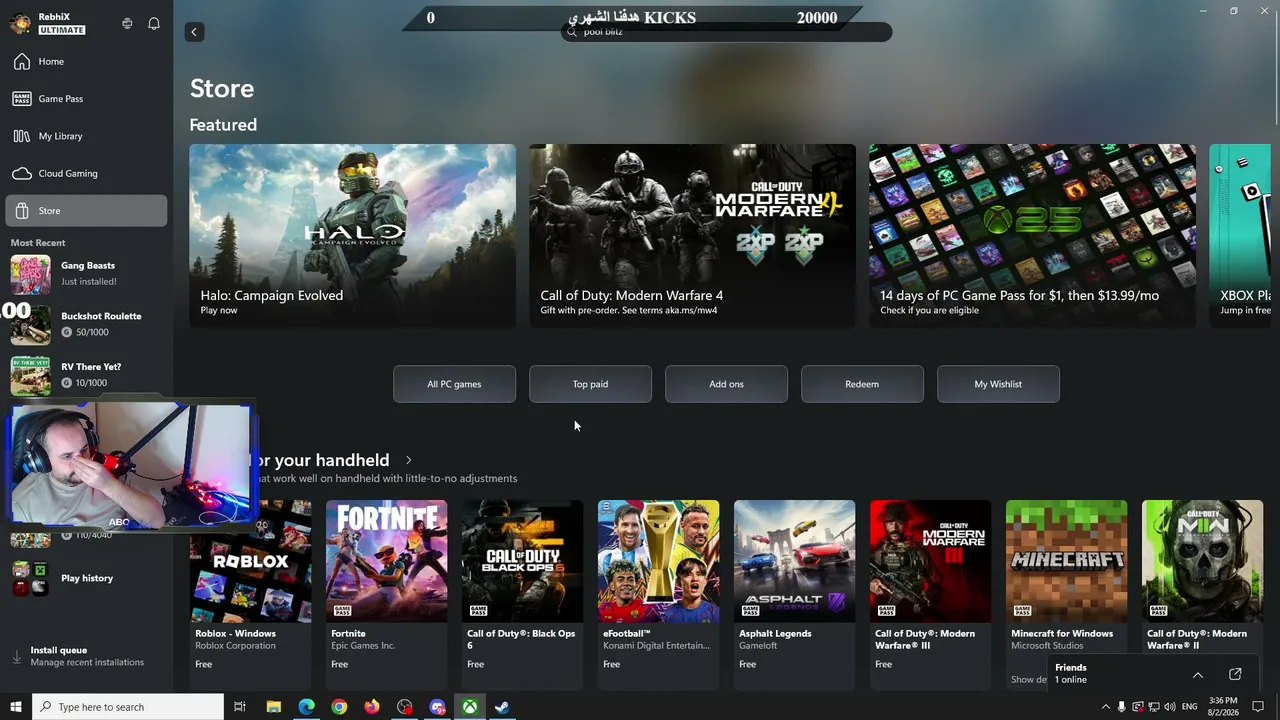Open the RebhiX profile avatar

tap(20, 23)
